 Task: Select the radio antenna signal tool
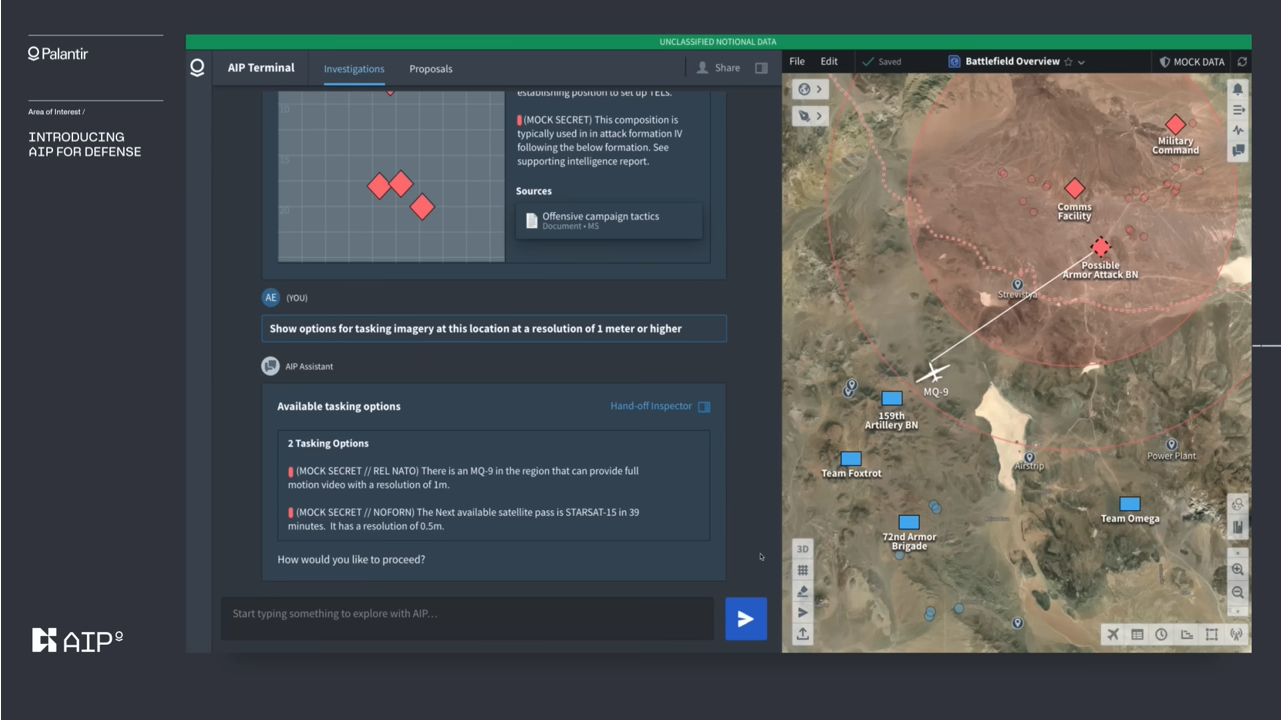[x=1236, y=634]
